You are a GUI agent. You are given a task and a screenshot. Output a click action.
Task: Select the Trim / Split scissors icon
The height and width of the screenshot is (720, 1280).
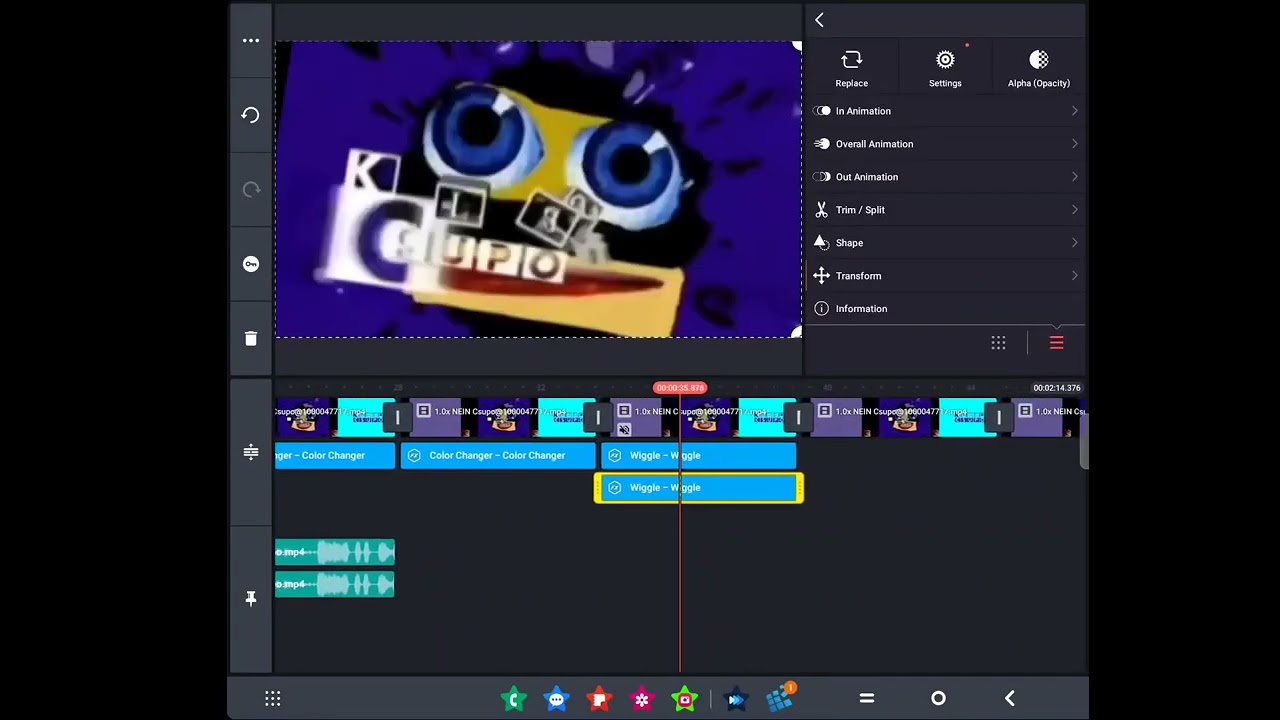tap(822, 210)
